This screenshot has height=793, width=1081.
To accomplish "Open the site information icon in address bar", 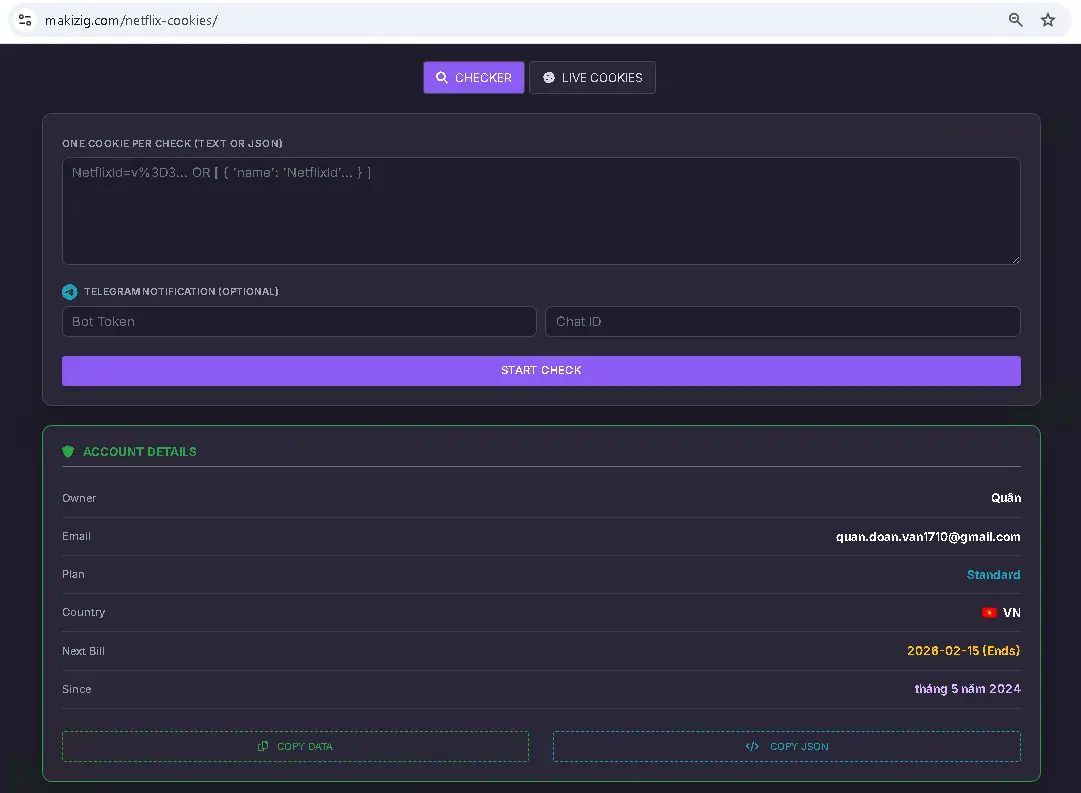I will coord(25,20).
